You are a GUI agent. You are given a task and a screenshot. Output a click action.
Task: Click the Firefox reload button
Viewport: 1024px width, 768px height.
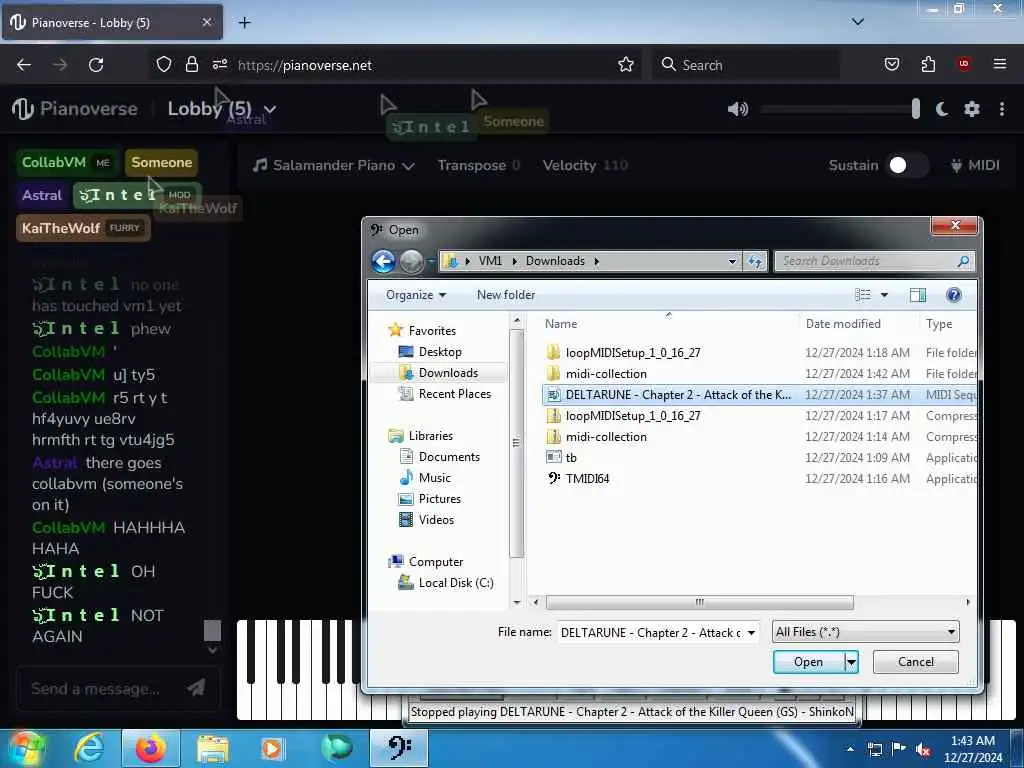point(96,65)
